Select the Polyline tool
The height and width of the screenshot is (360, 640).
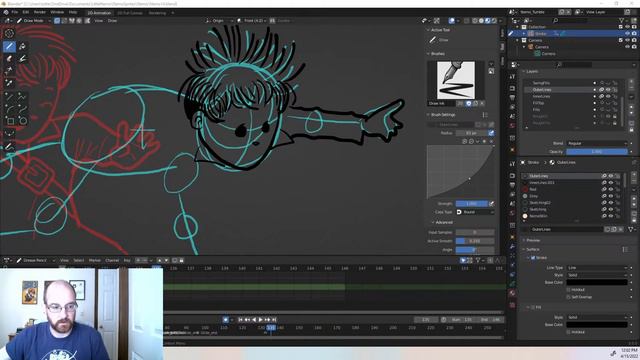(22, 97)
